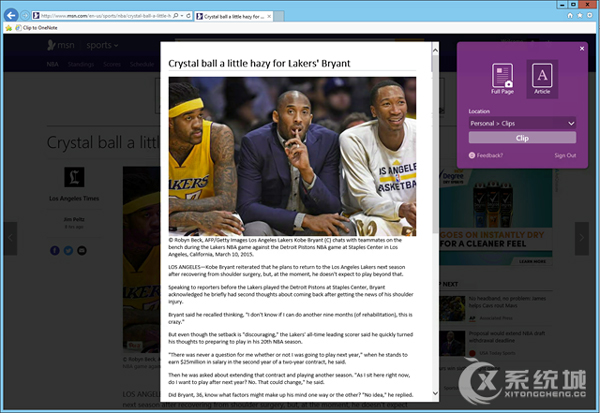Click the article preview scrollbar thumb
Viewport: 600px width, 413px height.
pos(435,145)
